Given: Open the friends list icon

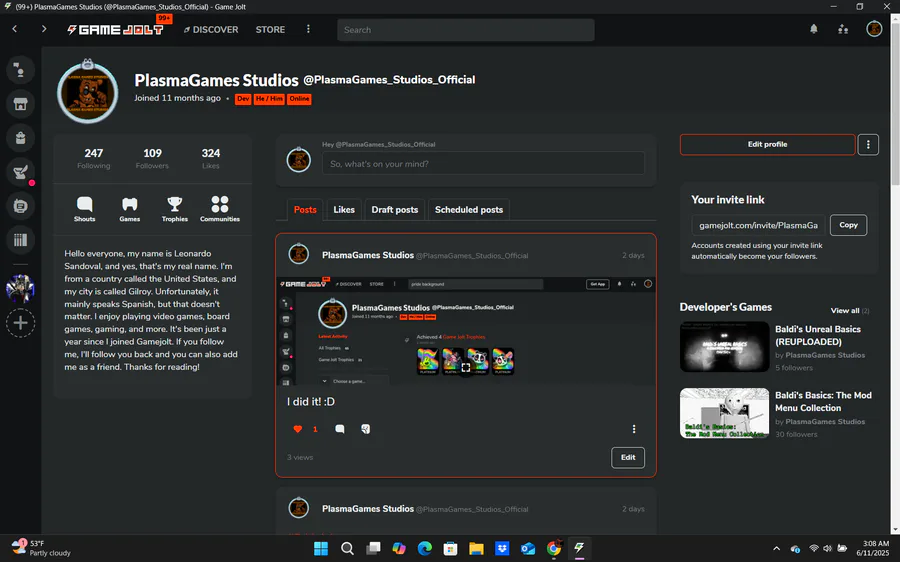Looking at the screenshot, I should (x=843, y=29).
